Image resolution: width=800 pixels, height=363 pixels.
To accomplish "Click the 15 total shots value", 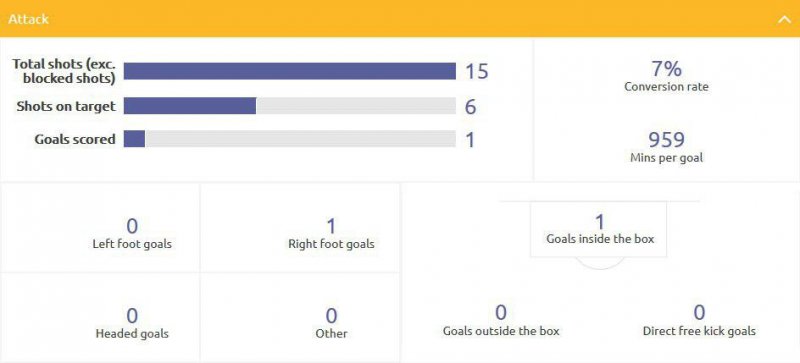I will [x=477, y=71].
